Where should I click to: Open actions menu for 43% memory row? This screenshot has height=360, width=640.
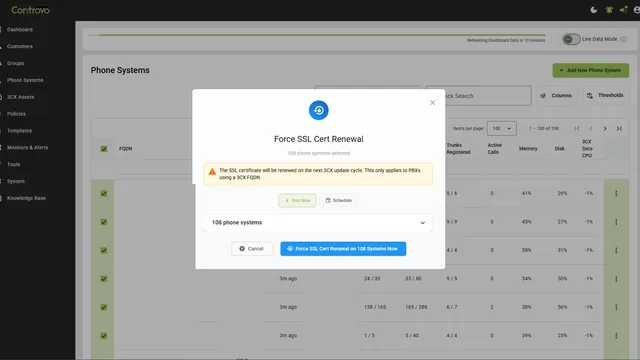(x=616, y=222)
